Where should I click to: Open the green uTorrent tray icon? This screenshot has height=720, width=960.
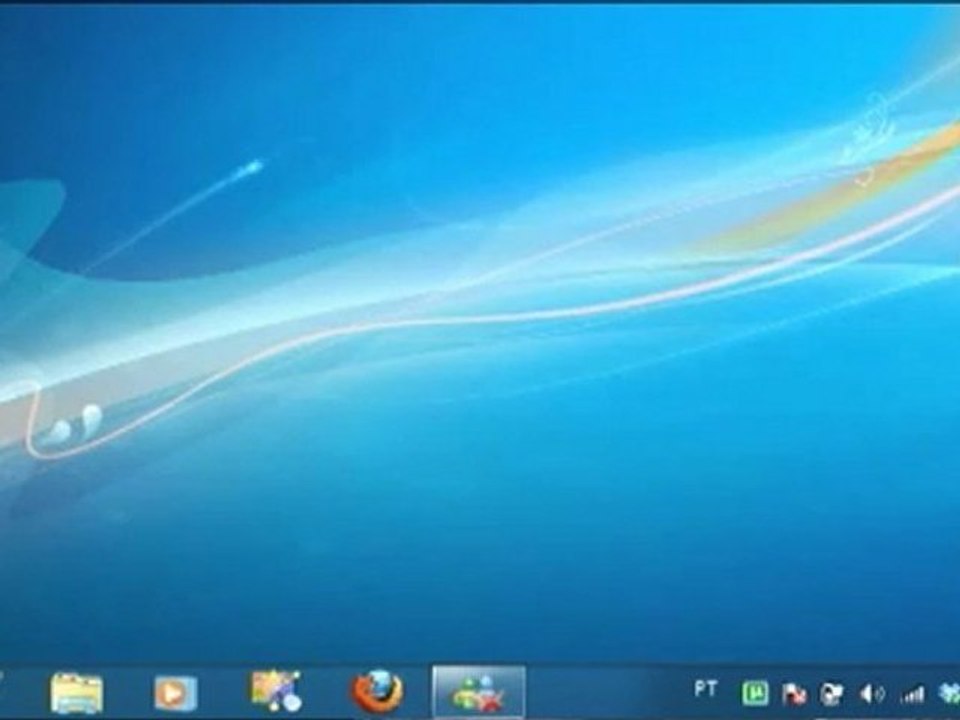(x=755, y=694)
